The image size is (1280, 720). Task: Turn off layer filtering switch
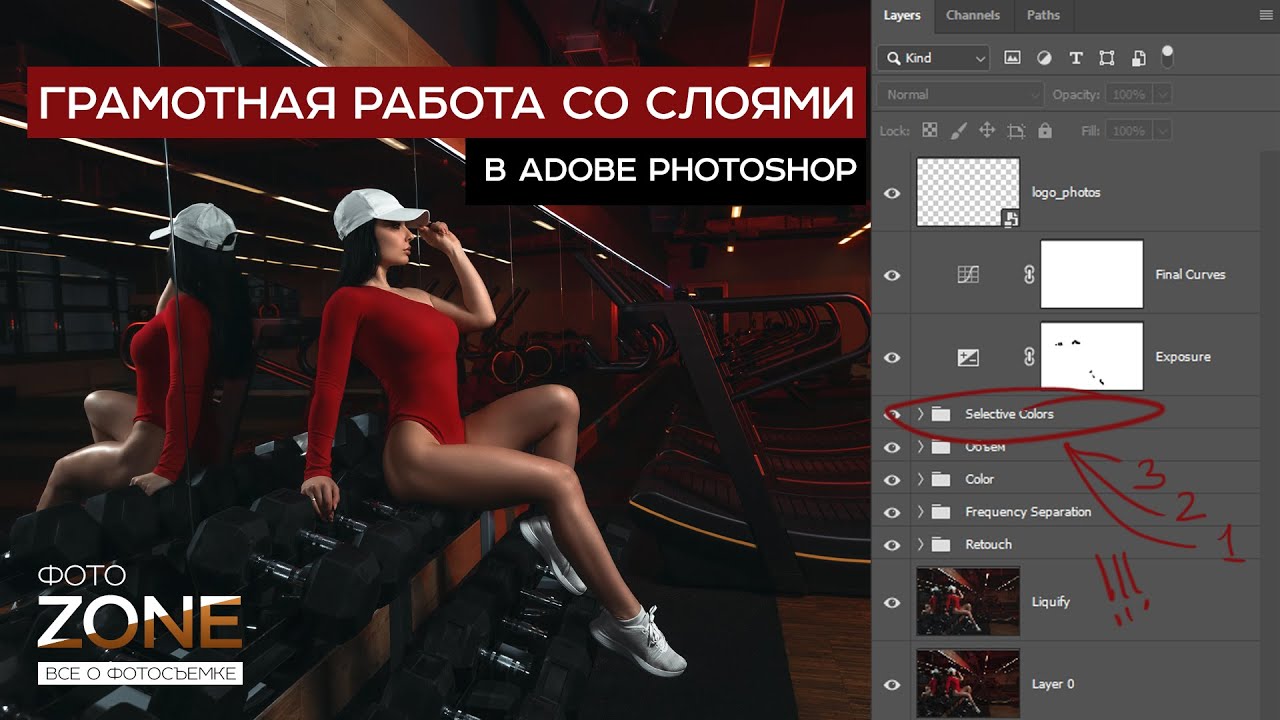[1166, 55]
